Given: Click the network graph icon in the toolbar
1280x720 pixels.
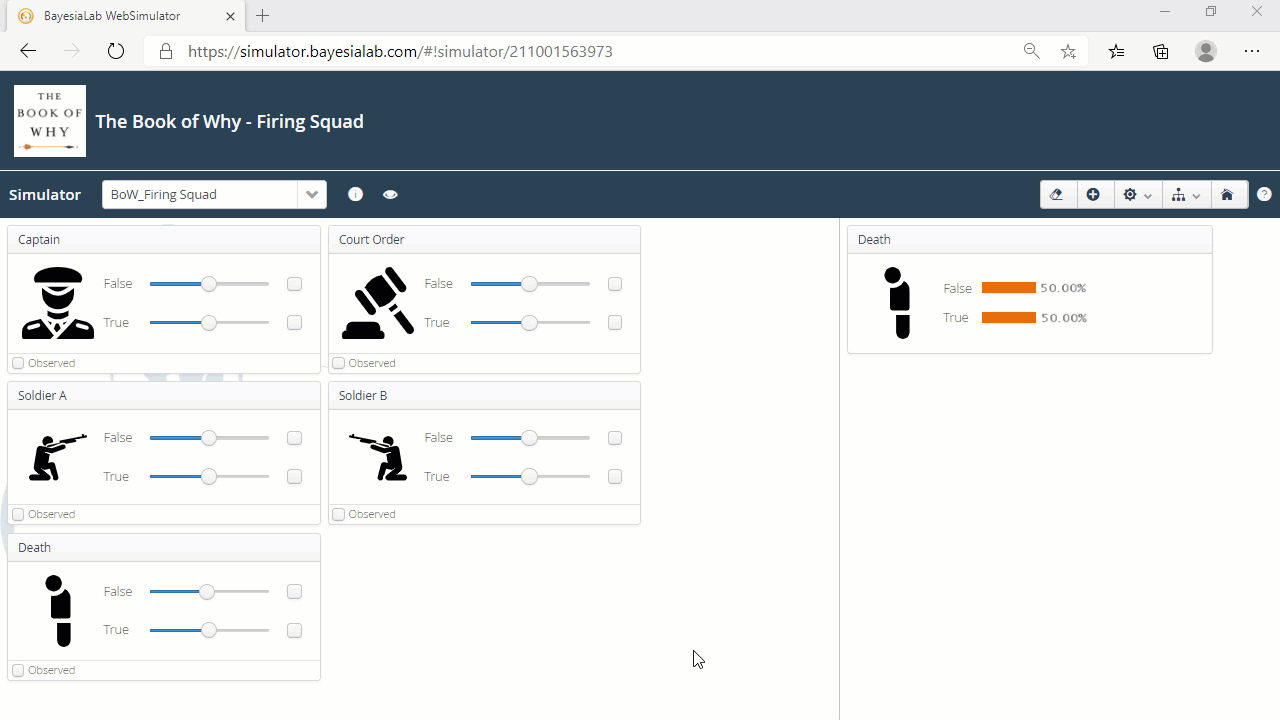Looking at the screenshot, I should click(1180, 194).
